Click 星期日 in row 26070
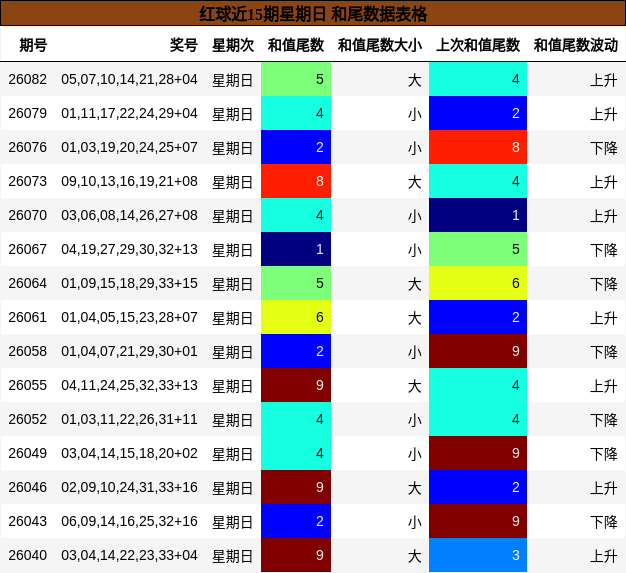 tap(232, 216)
